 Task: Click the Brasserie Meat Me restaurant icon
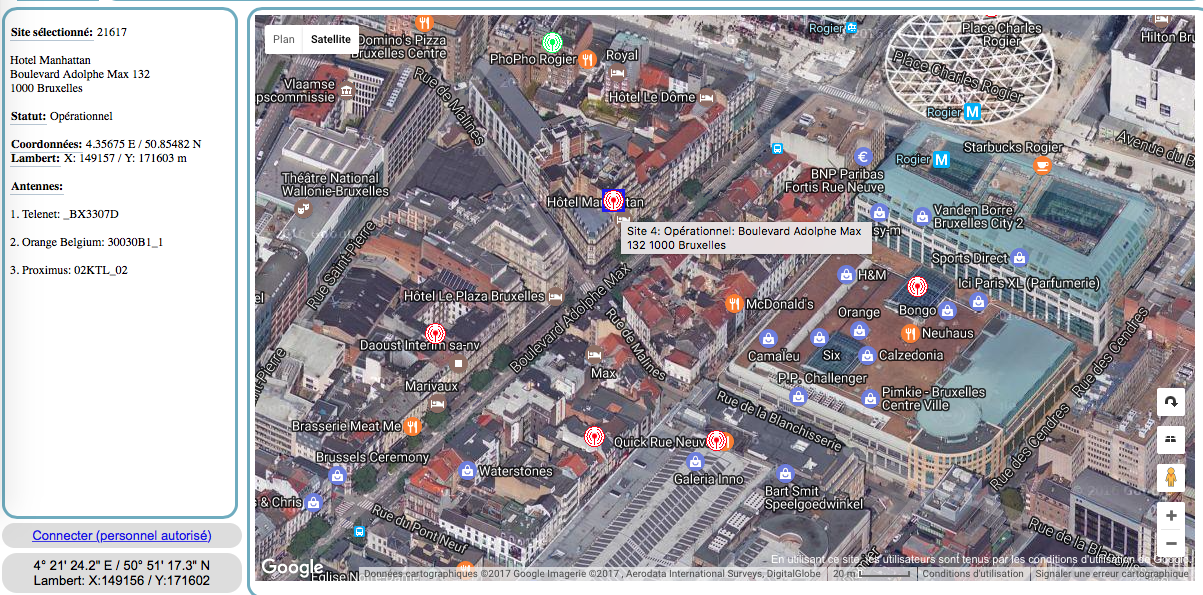(412, 426)
